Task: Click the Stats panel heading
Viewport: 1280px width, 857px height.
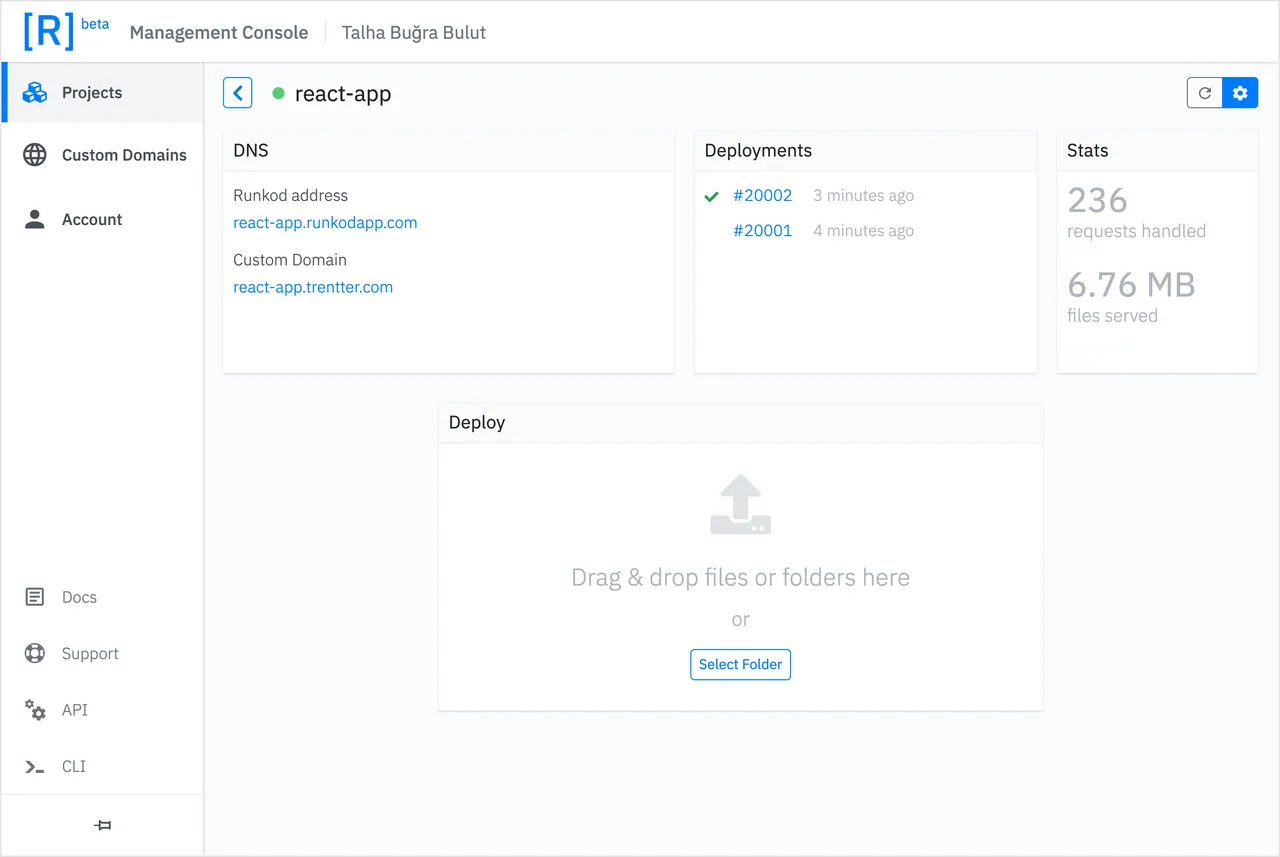Action: (x=1087, y=150)
